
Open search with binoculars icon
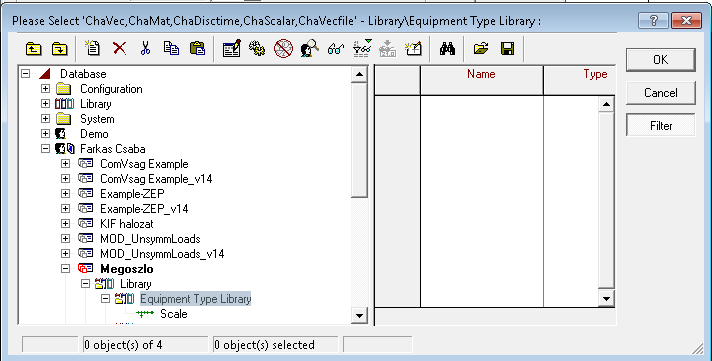coord(447,48)
